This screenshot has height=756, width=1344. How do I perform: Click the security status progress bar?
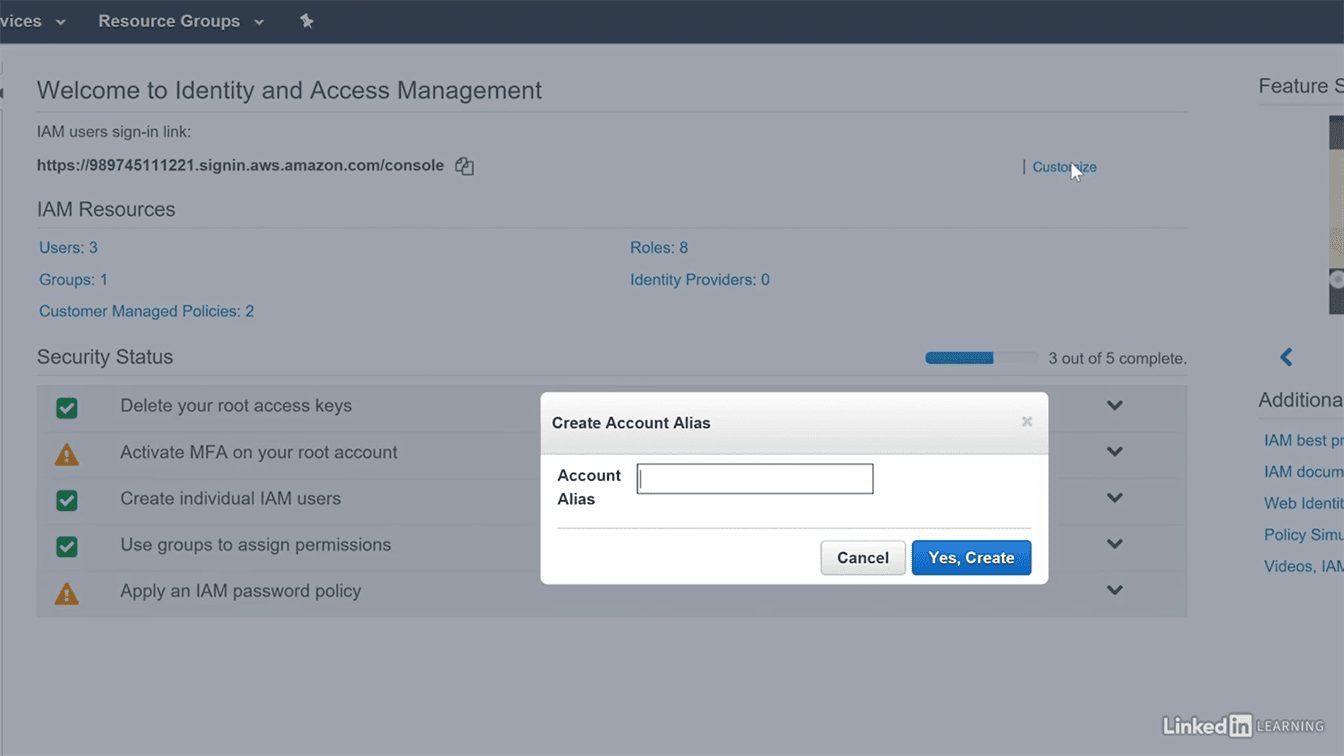(981, 358)
